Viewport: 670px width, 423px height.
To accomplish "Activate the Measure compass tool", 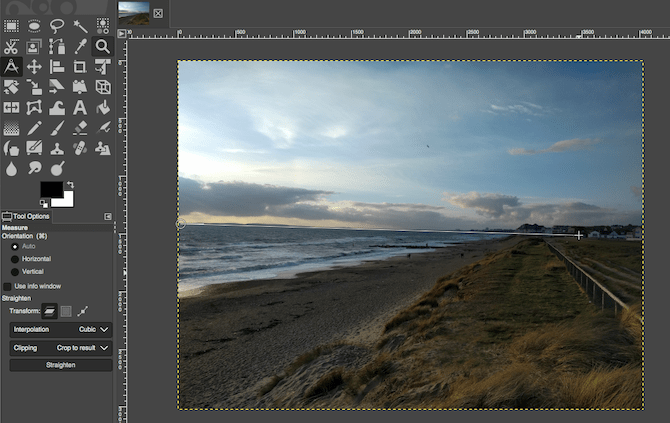I will click(x=11, y=67).
